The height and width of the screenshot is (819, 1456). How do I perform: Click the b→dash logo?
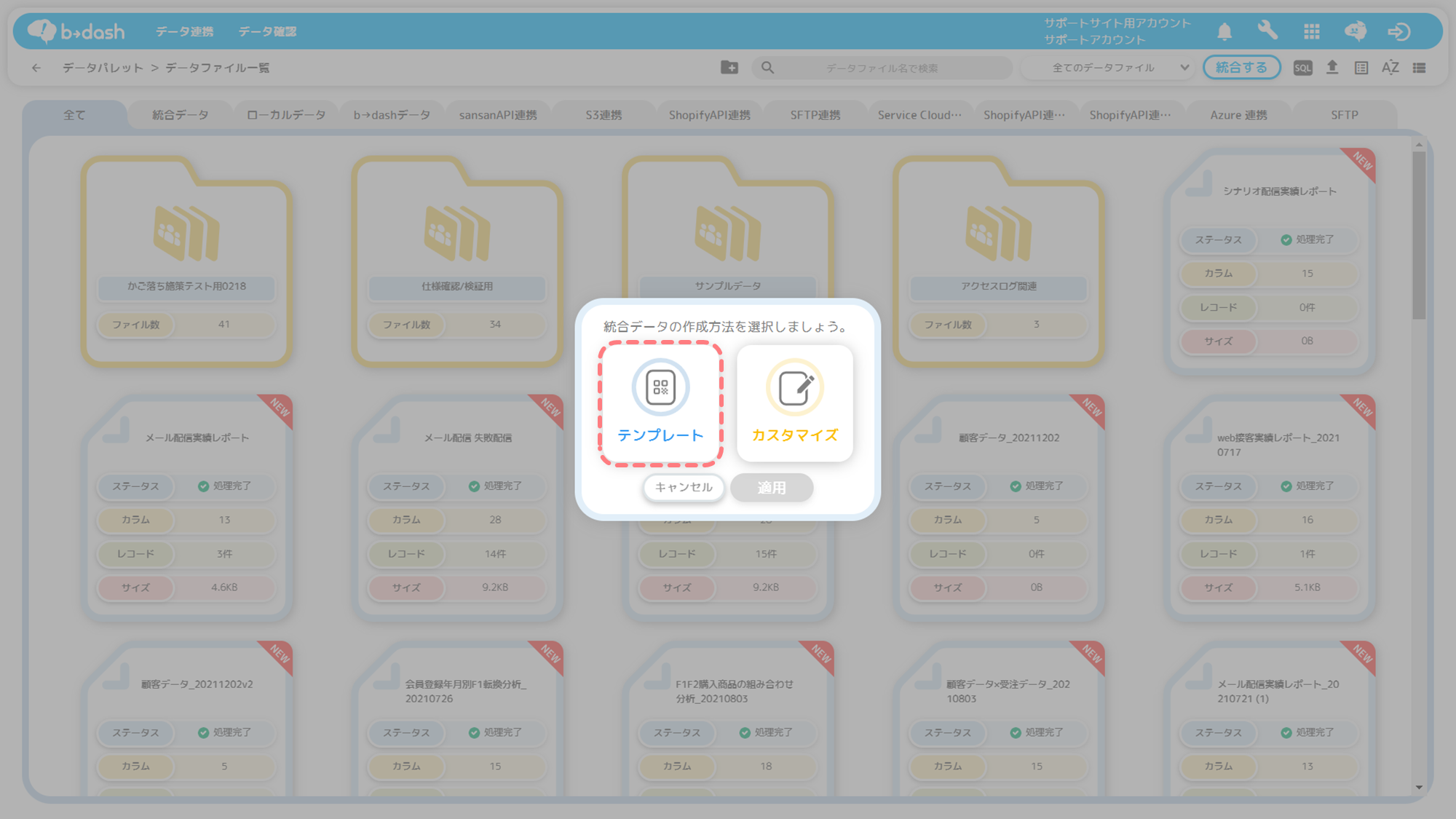point(76,31)
